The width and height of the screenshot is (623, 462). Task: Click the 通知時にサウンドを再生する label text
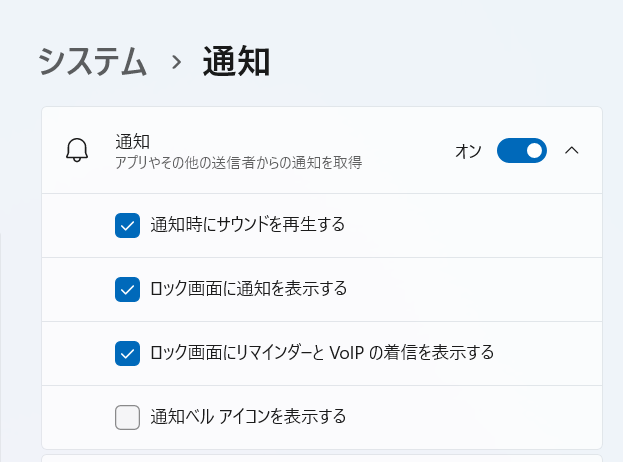(x=247, y=225)
